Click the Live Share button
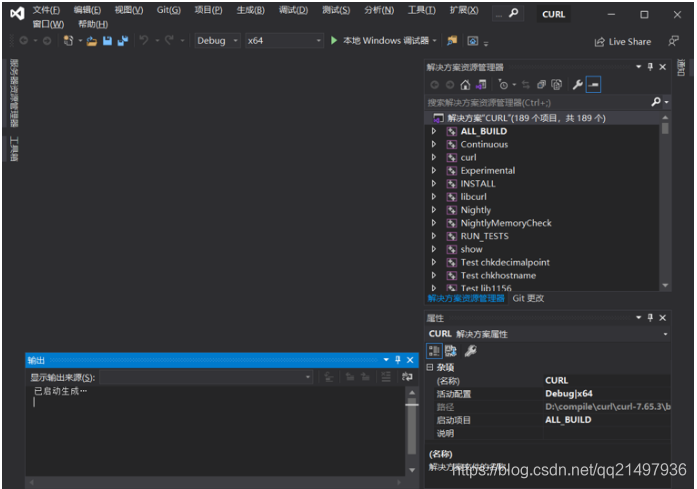 point(623,42)
